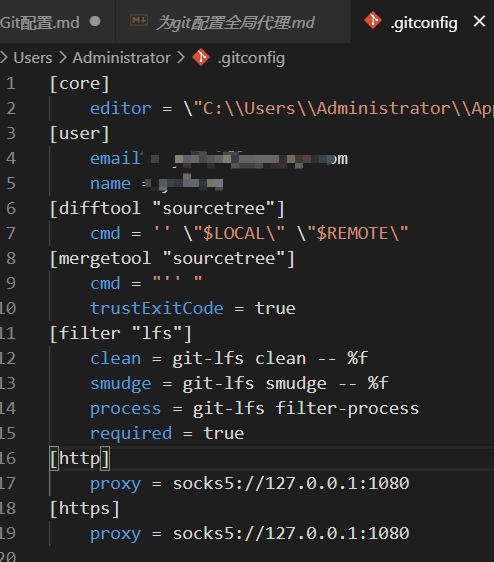Image resolution: width=494 pixels, height=562 pixels.
Task: Open the Users breadcrumb folder
Action: click(33, 58)
